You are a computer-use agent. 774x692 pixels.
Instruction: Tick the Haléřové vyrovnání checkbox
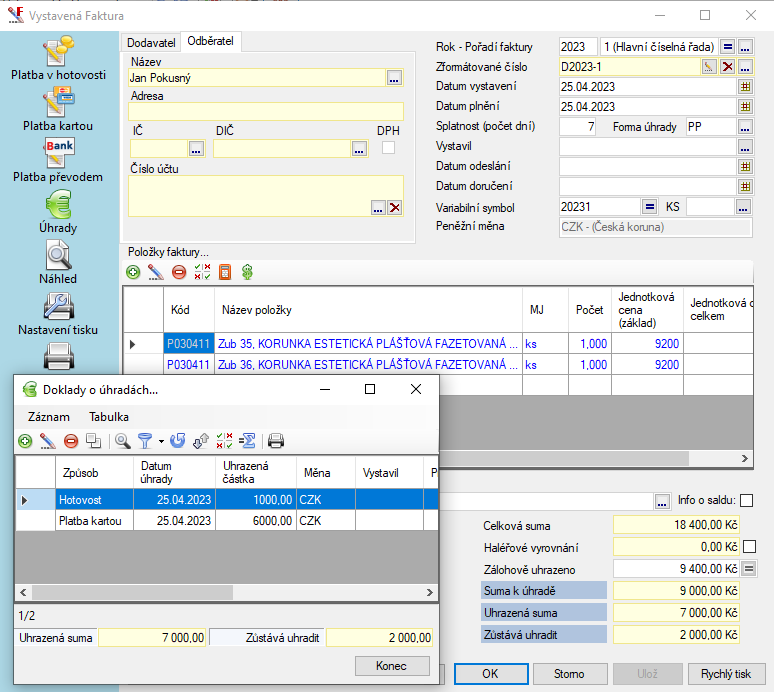[749, 546]
